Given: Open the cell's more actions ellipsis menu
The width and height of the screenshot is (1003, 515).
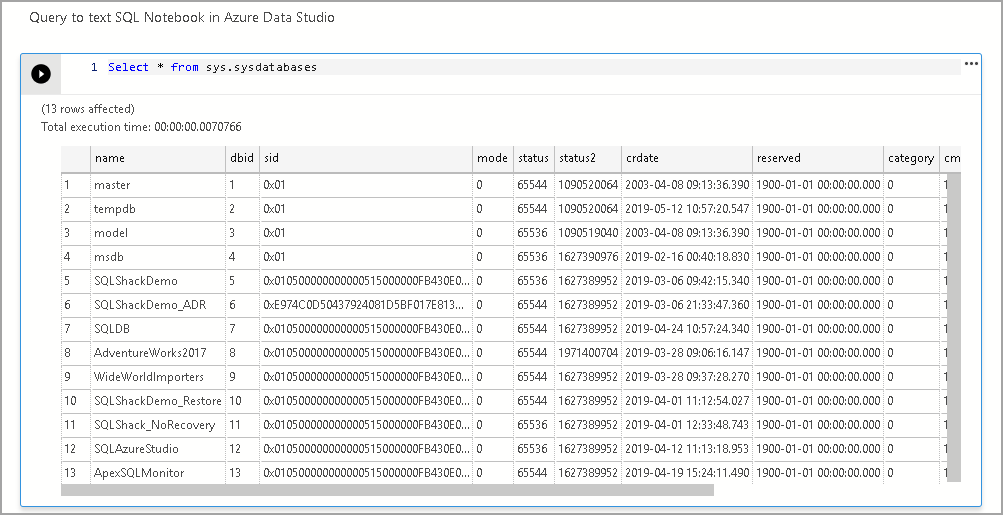Looking at the screenshot, I should tap(970, 64).
